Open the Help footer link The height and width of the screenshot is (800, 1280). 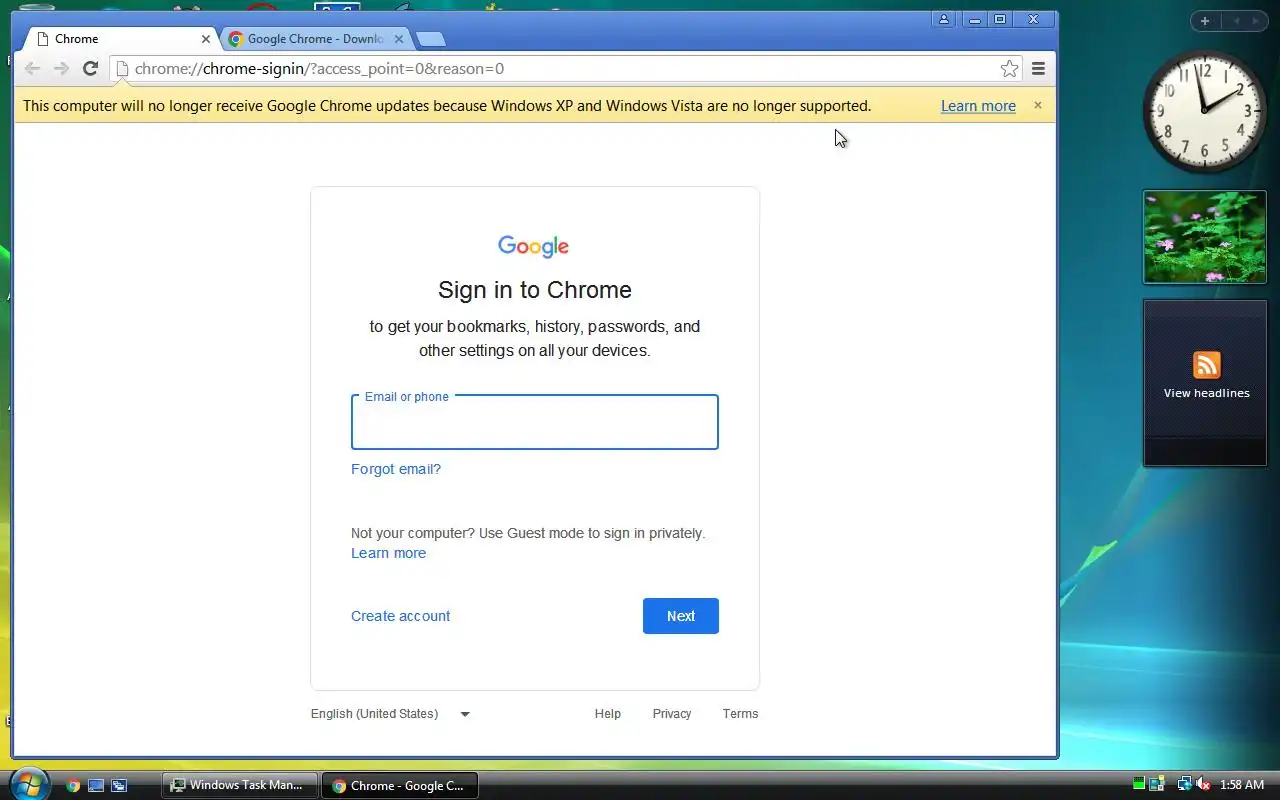pyautogui.click(x=608, y=714)
